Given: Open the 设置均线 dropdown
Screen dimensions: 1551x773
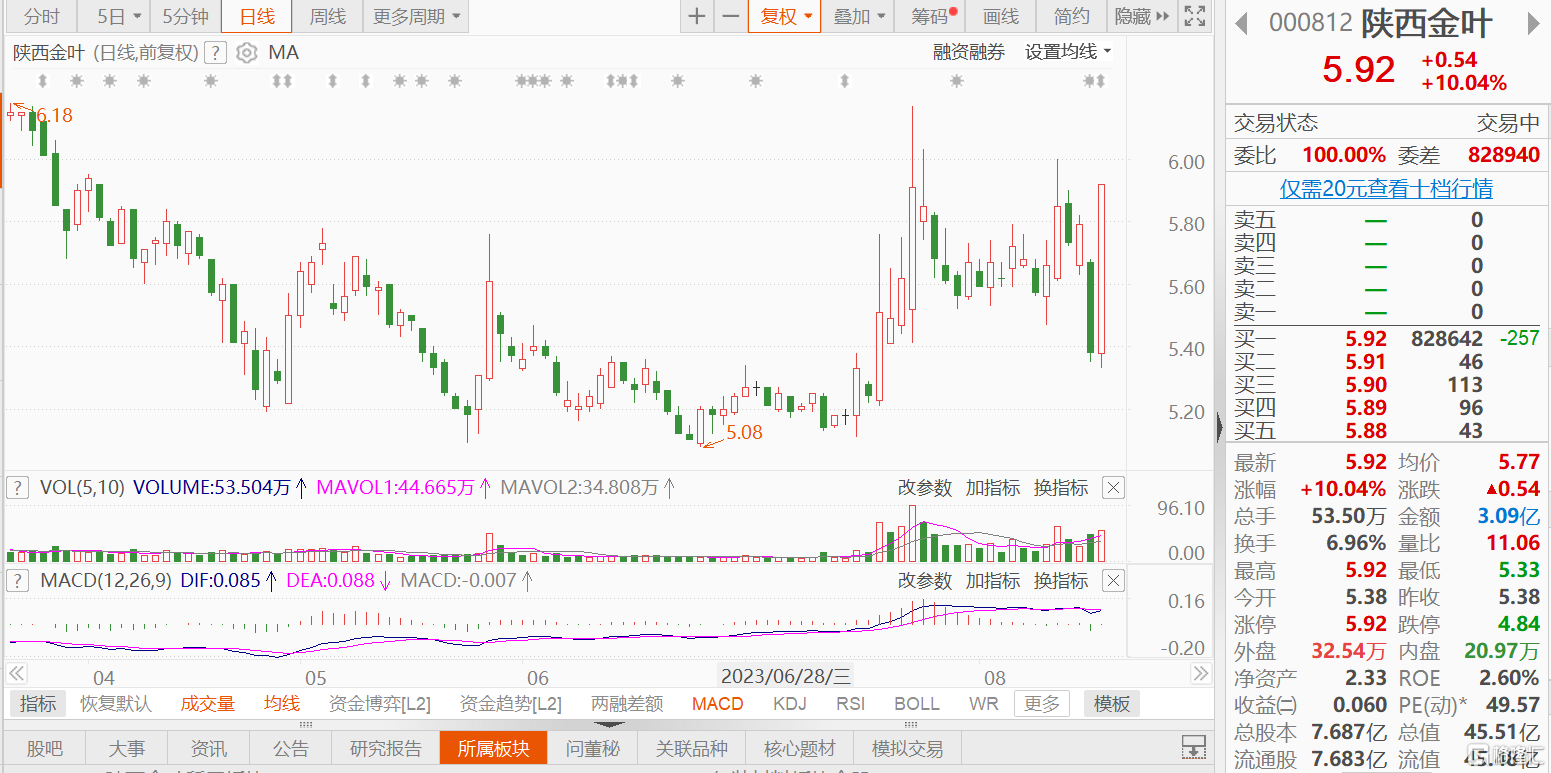Looking at the screenshot, I should pos(1068,52).
